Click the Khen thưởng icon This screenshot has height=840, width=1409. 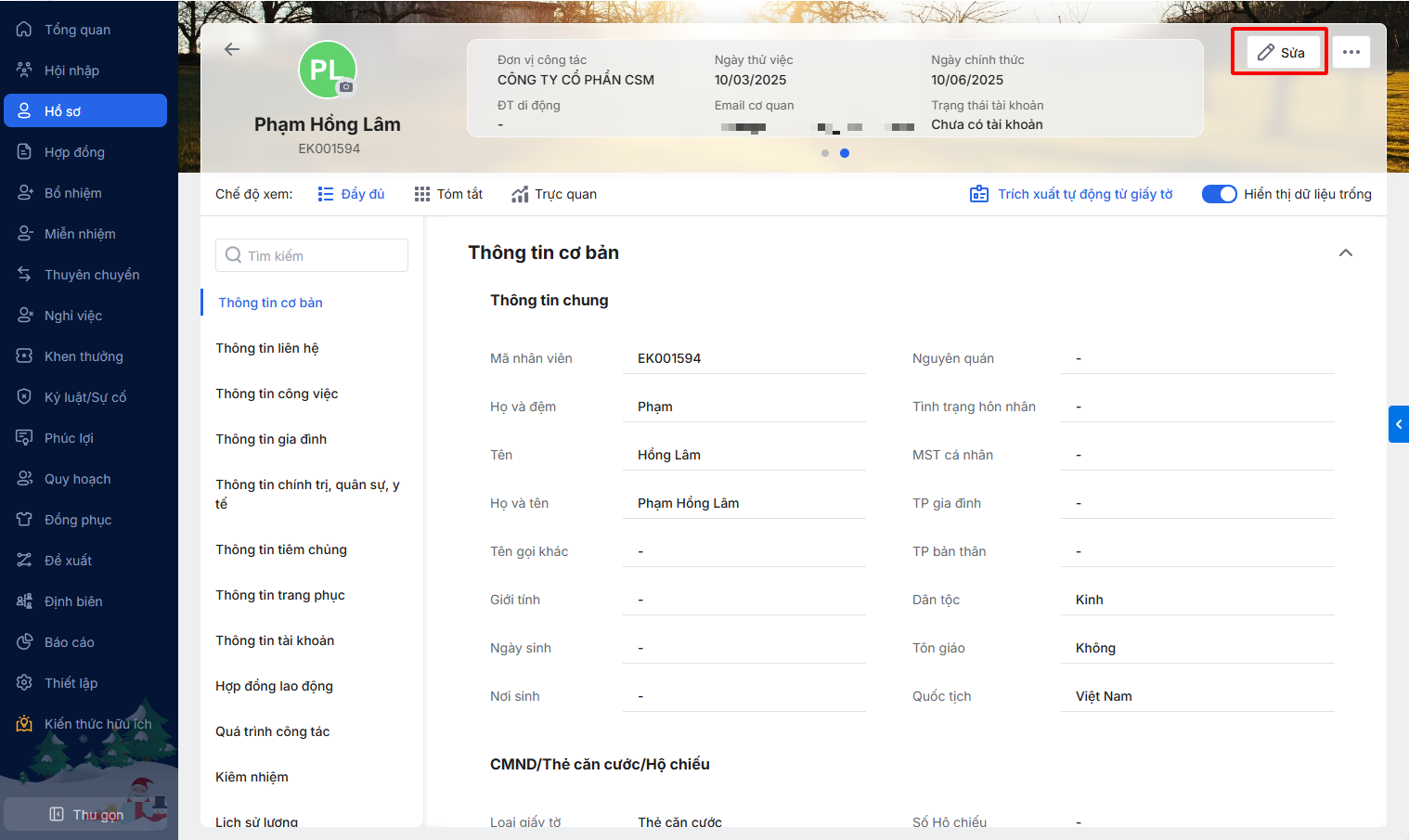click(24, 356)
